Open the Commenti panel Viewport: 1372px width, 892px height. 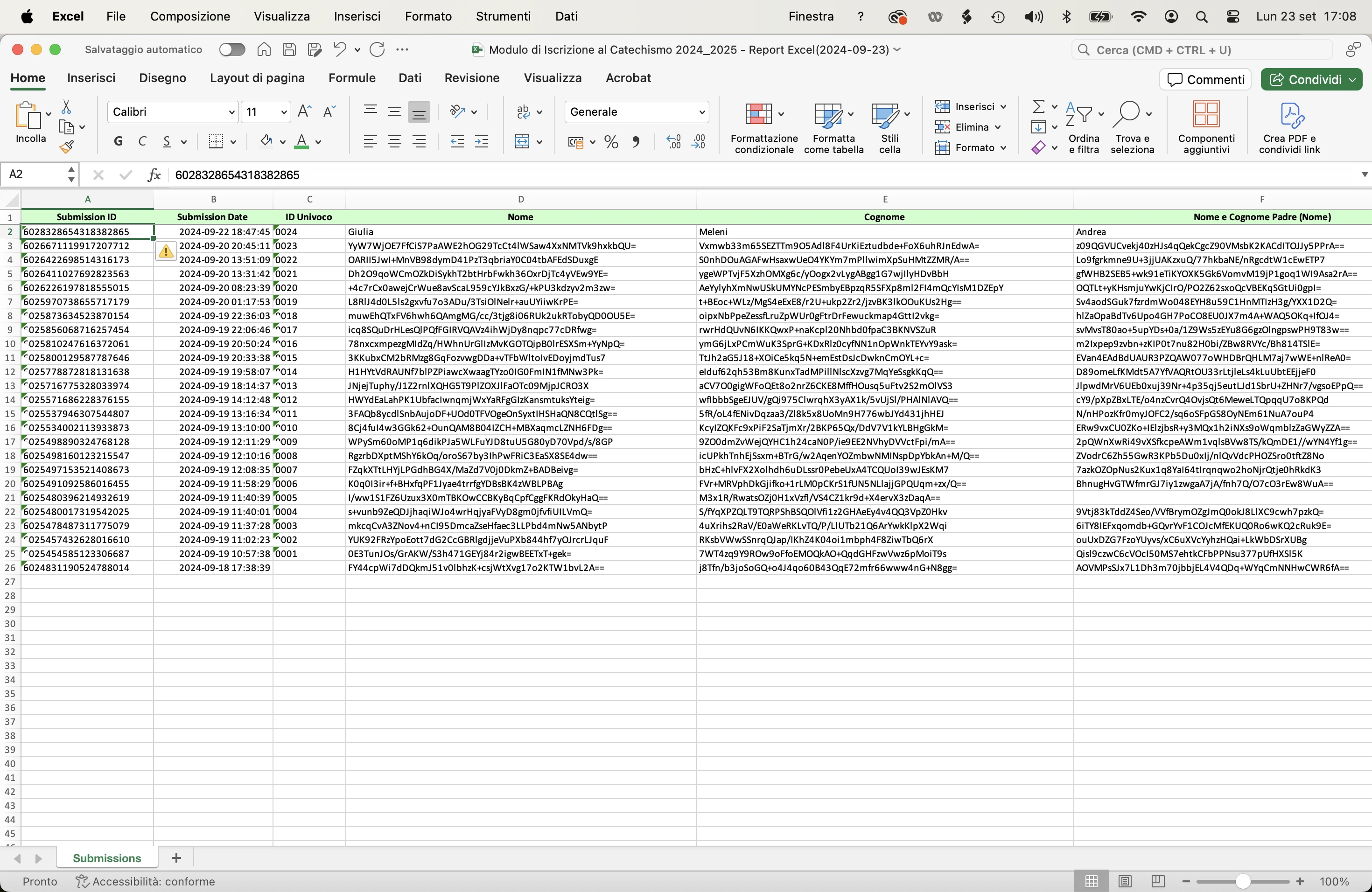1205,79
